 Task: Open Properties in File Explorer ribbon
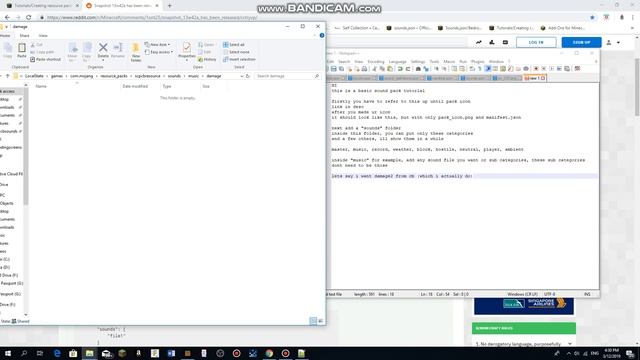coord(187,51)
